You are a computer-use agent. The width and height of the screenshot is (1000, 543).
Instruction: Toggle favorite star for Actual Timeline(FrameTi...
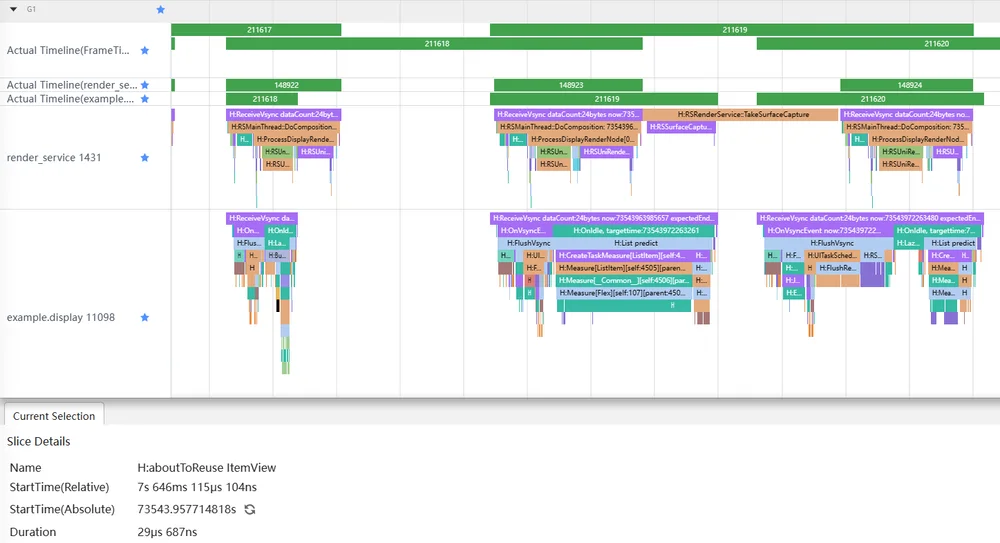(145, 50)
